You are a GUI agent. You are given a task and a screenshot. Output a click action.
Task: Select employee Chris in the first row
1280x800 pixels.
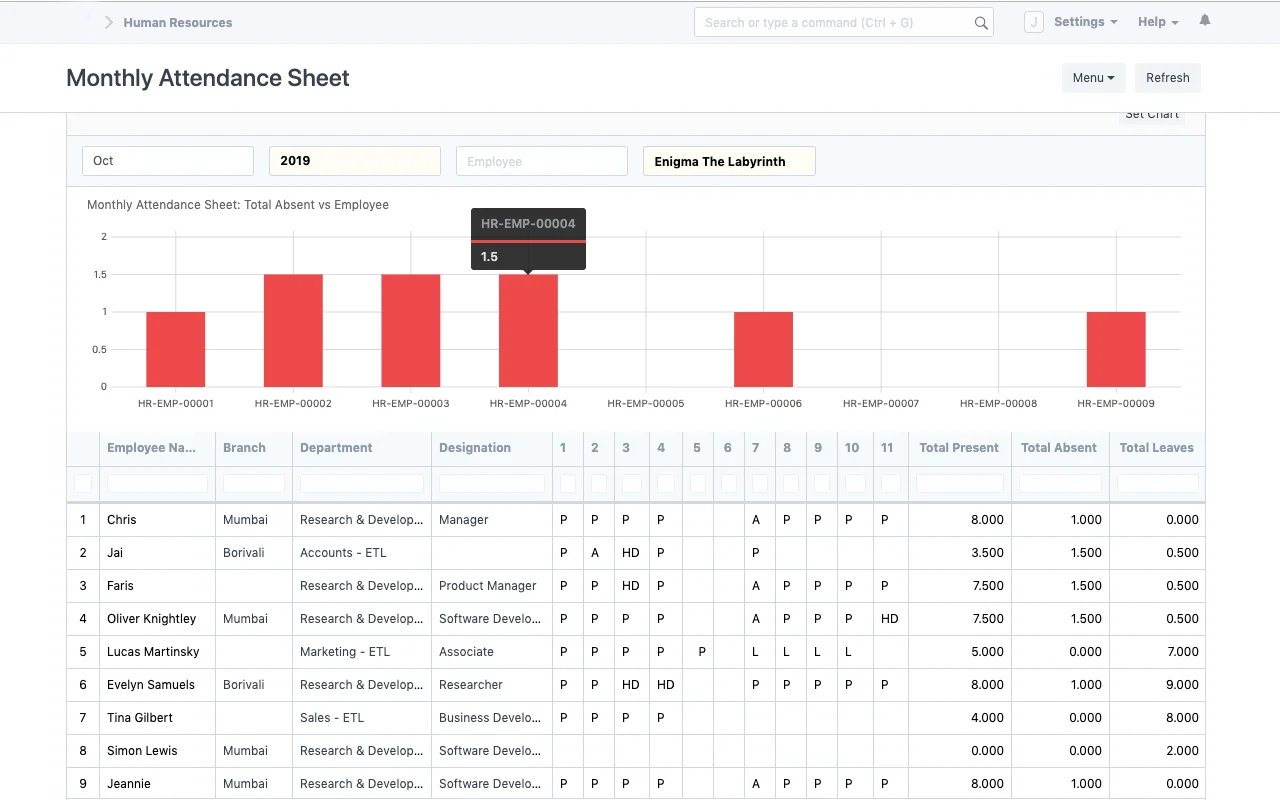pyautogui.click(x=121, y=519)
